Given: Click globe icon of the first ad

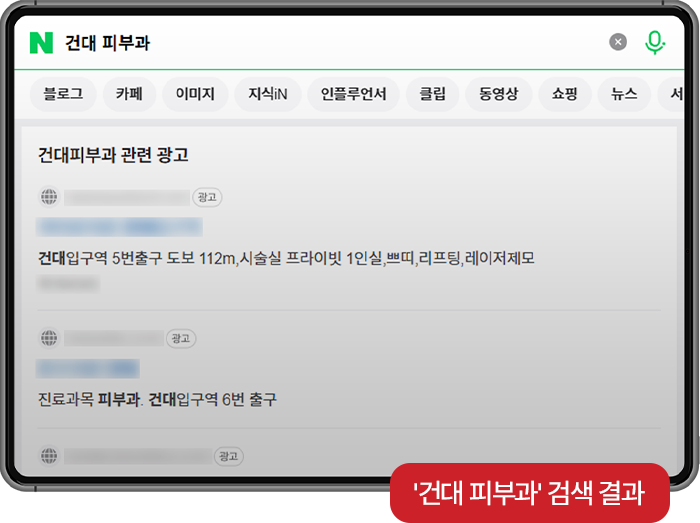Looking at the screenshot, I should (49, 196).
